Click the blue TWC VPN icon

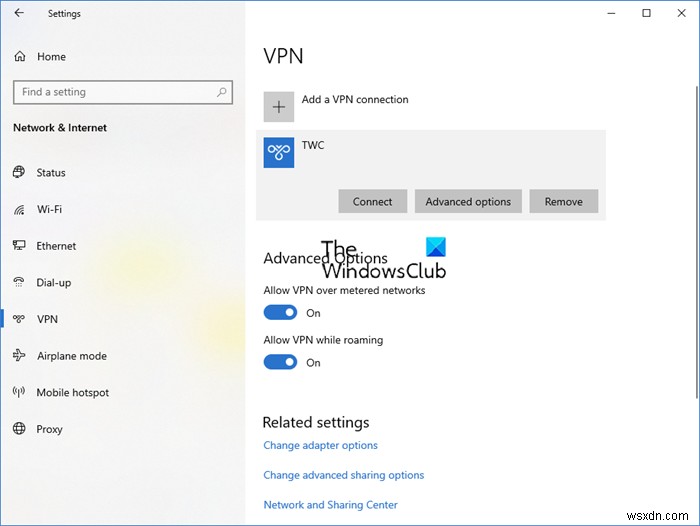pyautogui.click(x=279, y=153)
